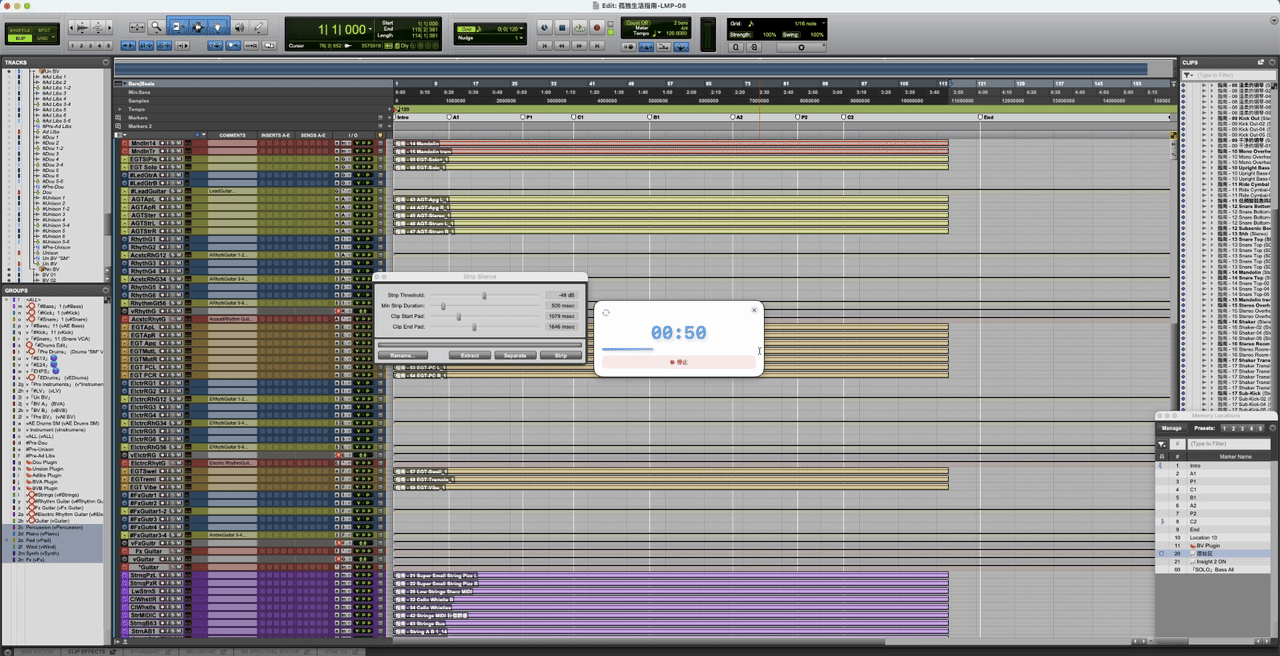Select the Scrubber speaker tool
1280x656 pixels.
(x=240, y=27)
